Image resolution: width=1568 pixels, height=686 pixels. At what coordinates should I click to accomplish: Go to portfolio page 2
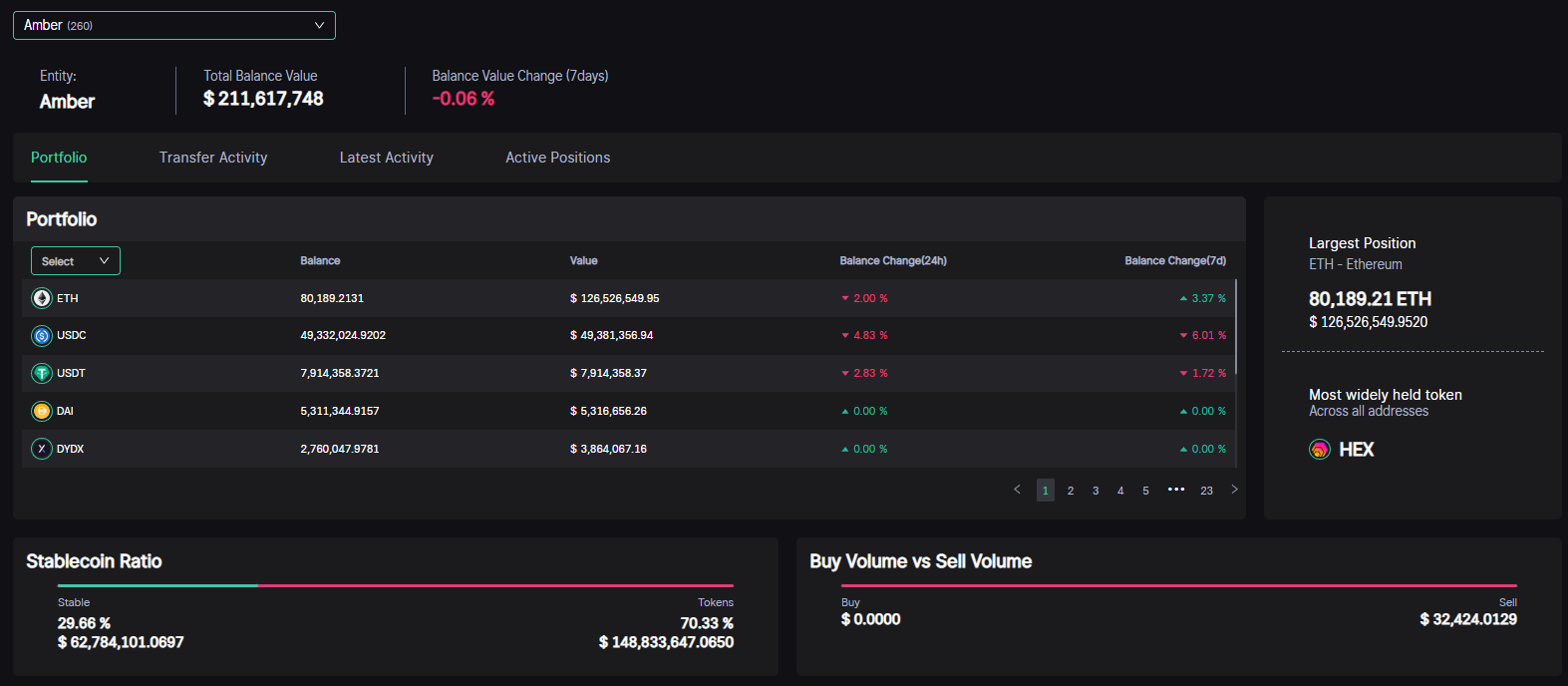(1071, 491)
